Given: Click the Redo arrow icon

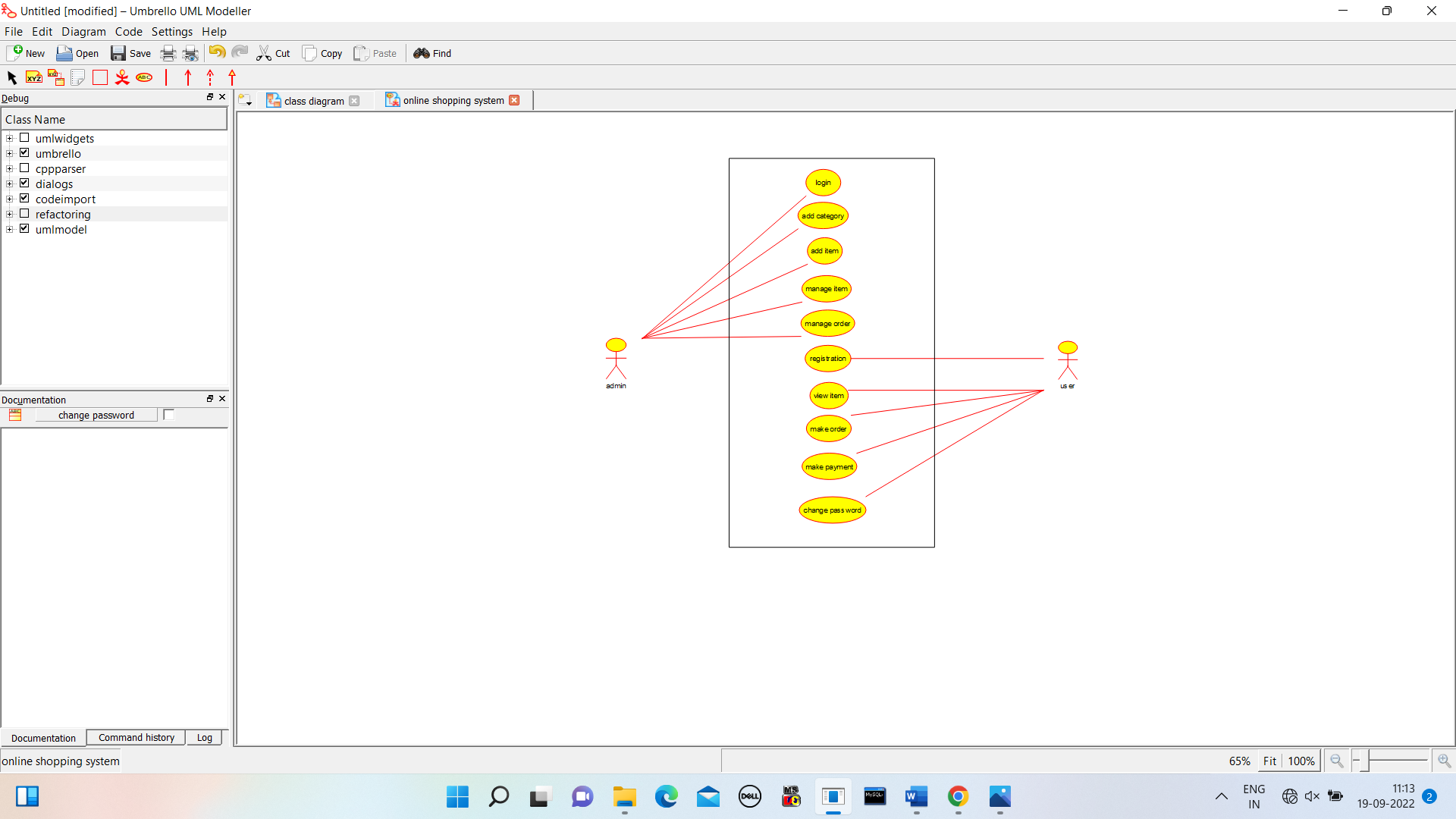Looking at the screenshot, I should [240, 52].
